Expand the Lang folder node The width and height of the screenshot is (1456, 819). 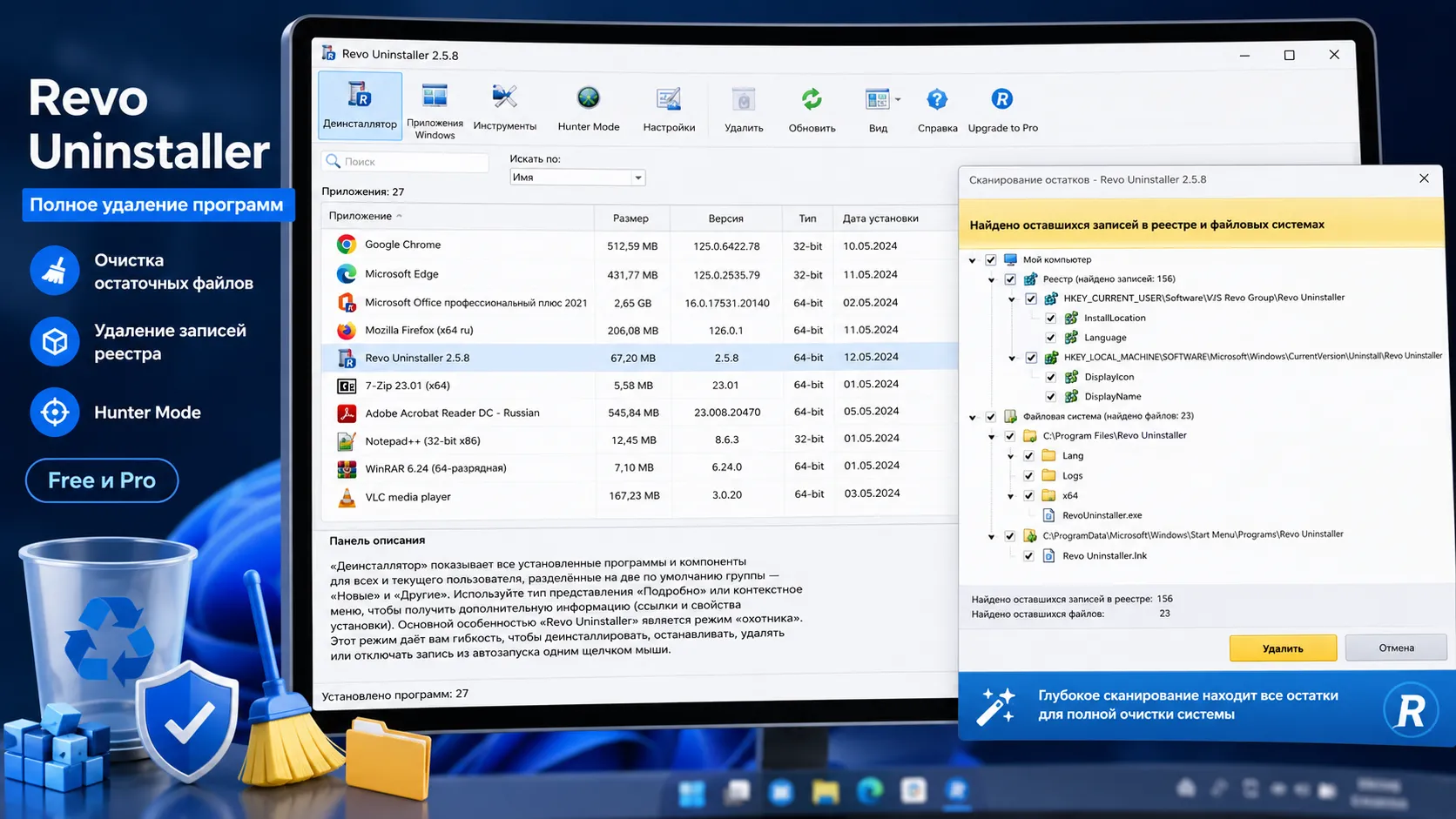[x=1011, y=456]
